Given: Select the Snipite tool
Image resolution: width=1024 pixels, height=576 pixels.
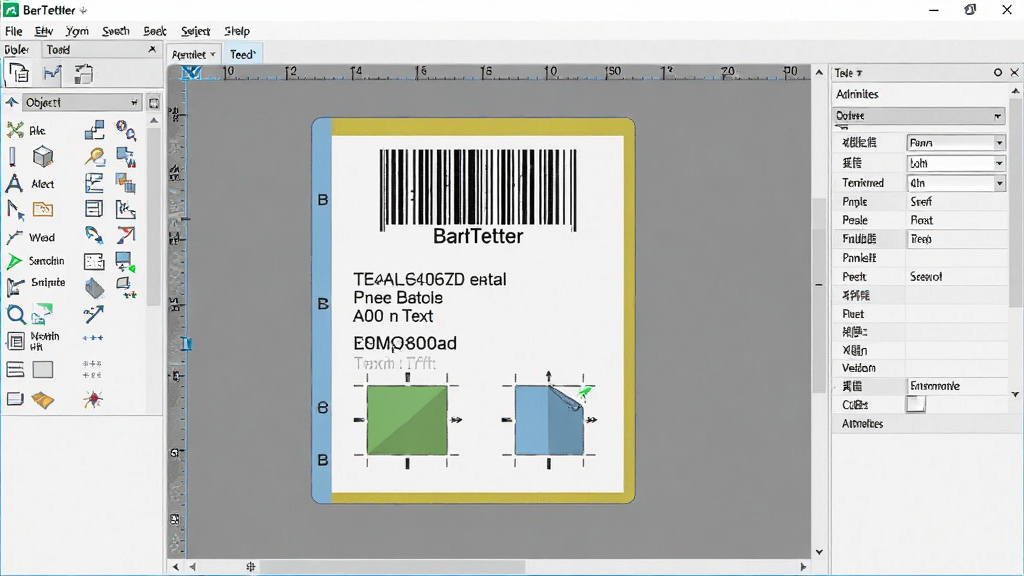Looking at the screenshot, I should point(16,286).
